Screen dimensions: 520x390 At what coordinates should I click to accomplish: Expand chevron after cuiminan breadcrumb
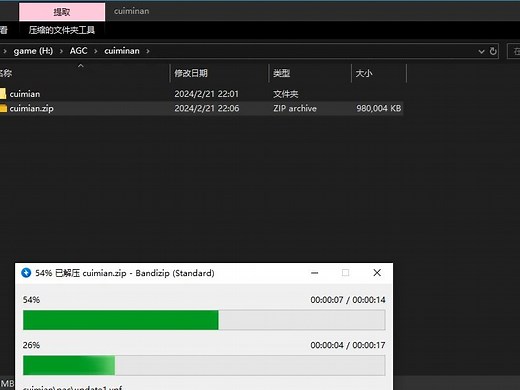tap(148, 51)
